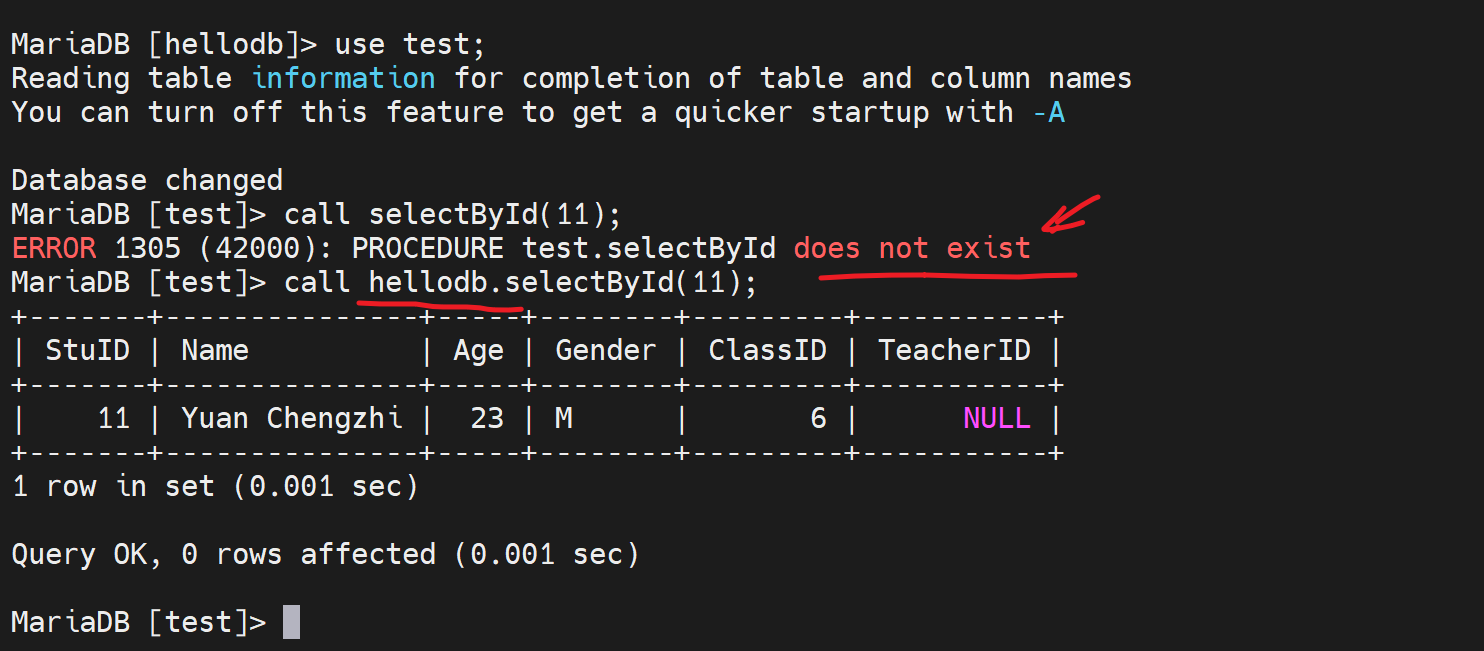Click the underlined hellodb.selectById text
Image resolution: width=1484 pixels, height=651 pixels.
click(520, 282)
